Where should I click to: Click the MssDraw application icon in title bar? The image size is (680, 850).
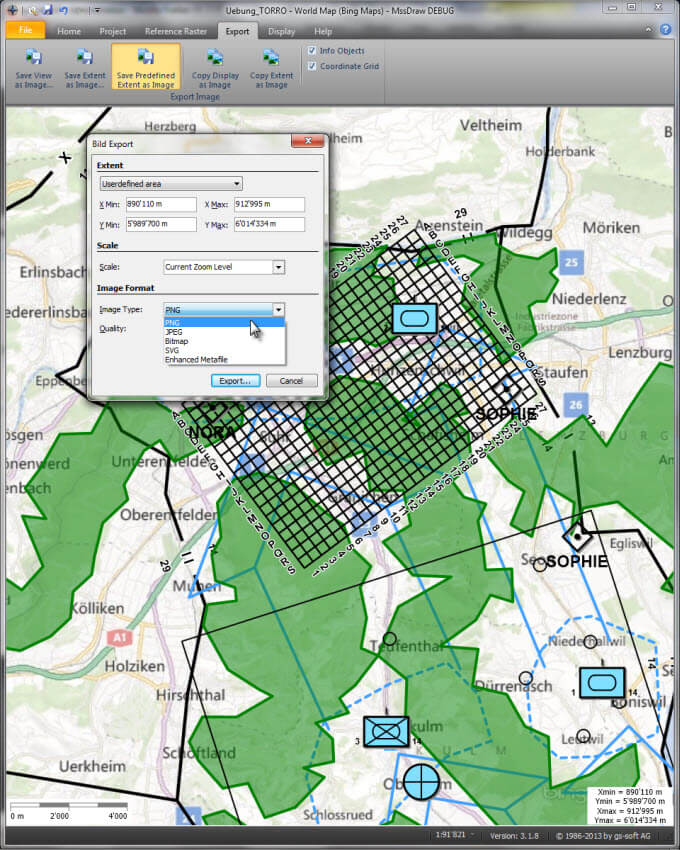coord(12,10)
